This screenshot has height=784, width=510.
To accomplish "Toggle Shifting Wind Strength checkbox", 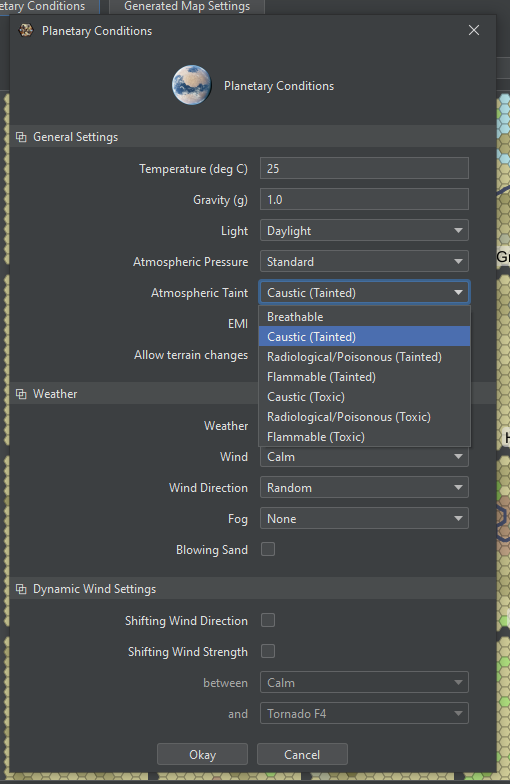I will pos(268,651).
